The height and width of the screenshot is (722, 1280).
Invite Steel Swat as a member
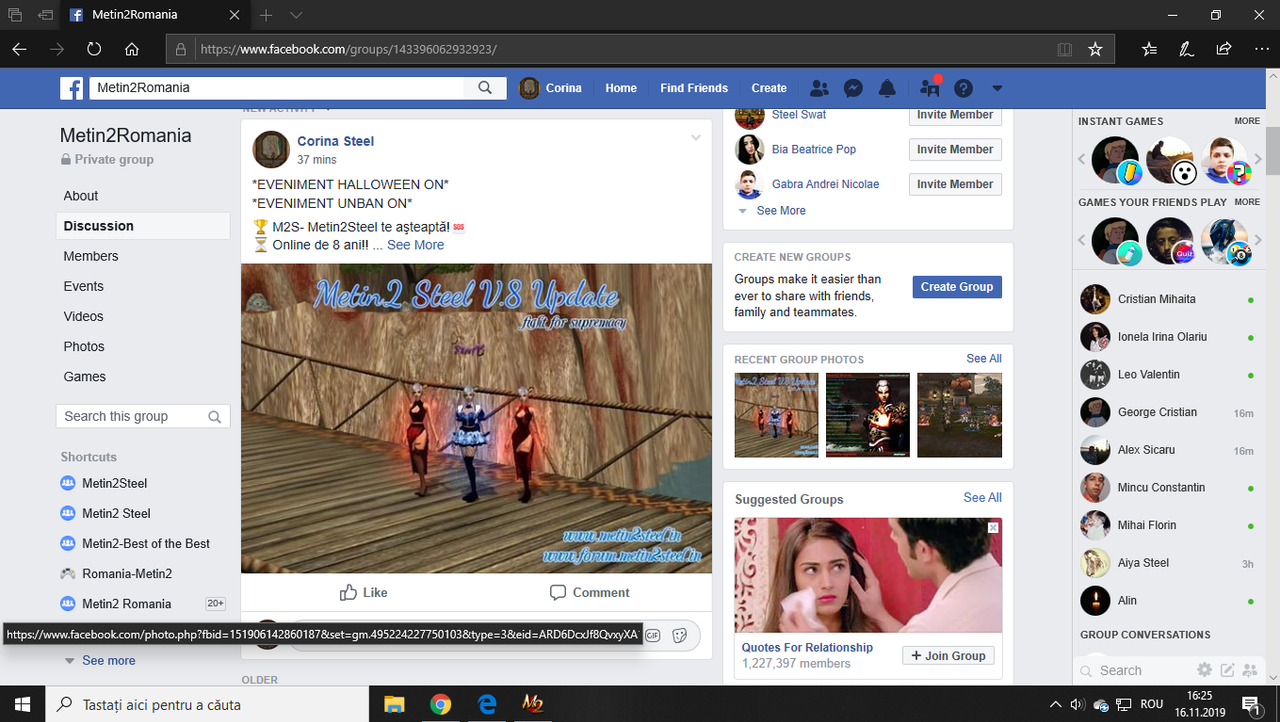(955, 115)
